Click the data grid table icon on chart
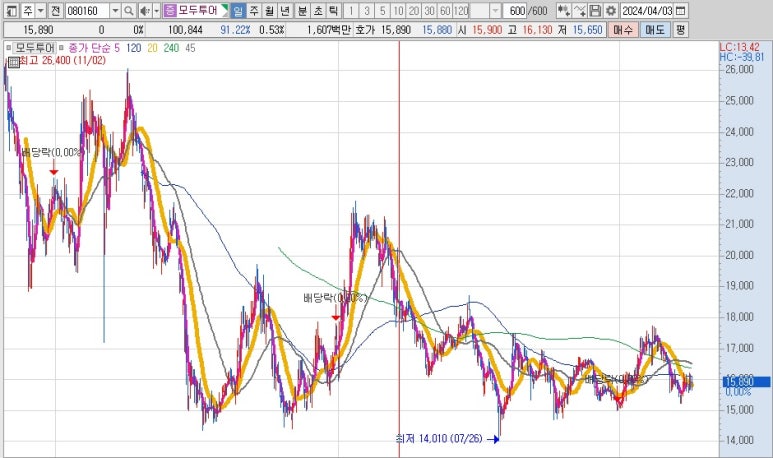Image resolution: width=773 pixels, height=458 pixels. [13, 62]
